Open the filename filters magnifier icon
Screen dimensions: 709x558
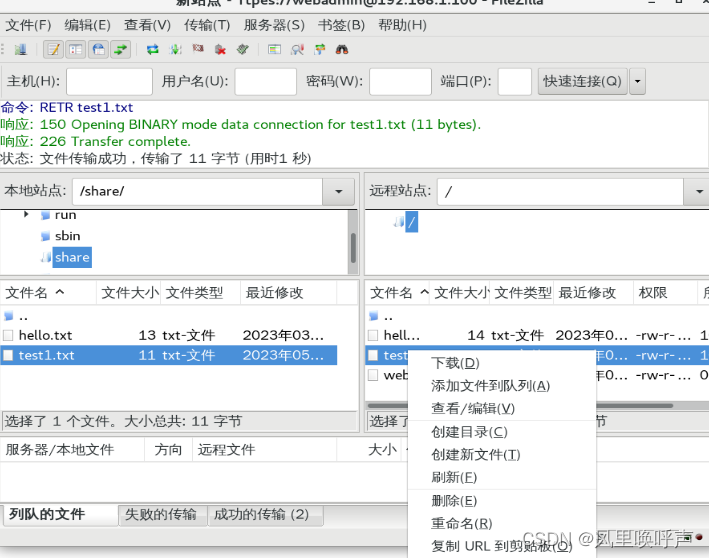(x=297, y=49)
